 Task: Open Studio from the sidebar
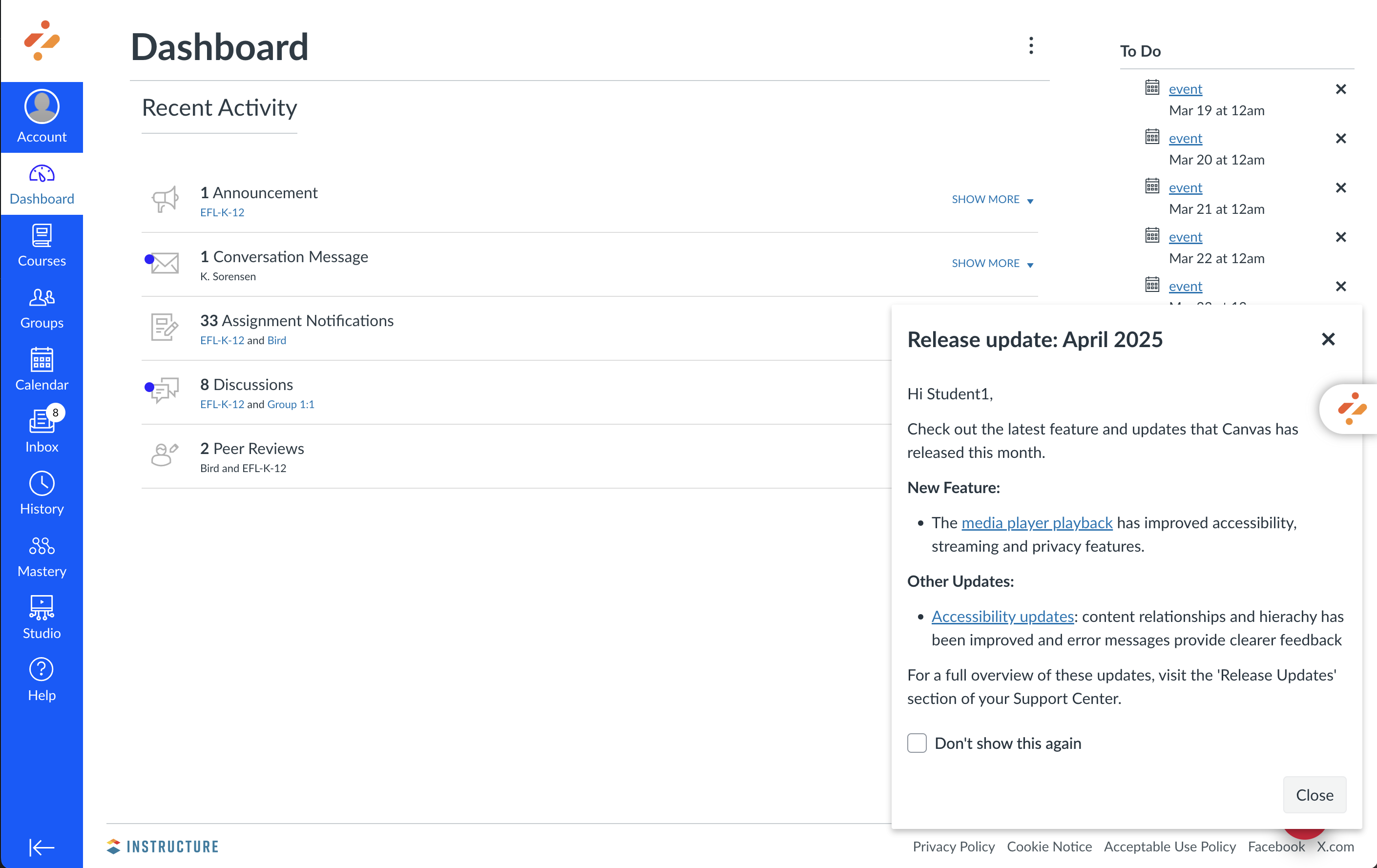tap(42, 618)
